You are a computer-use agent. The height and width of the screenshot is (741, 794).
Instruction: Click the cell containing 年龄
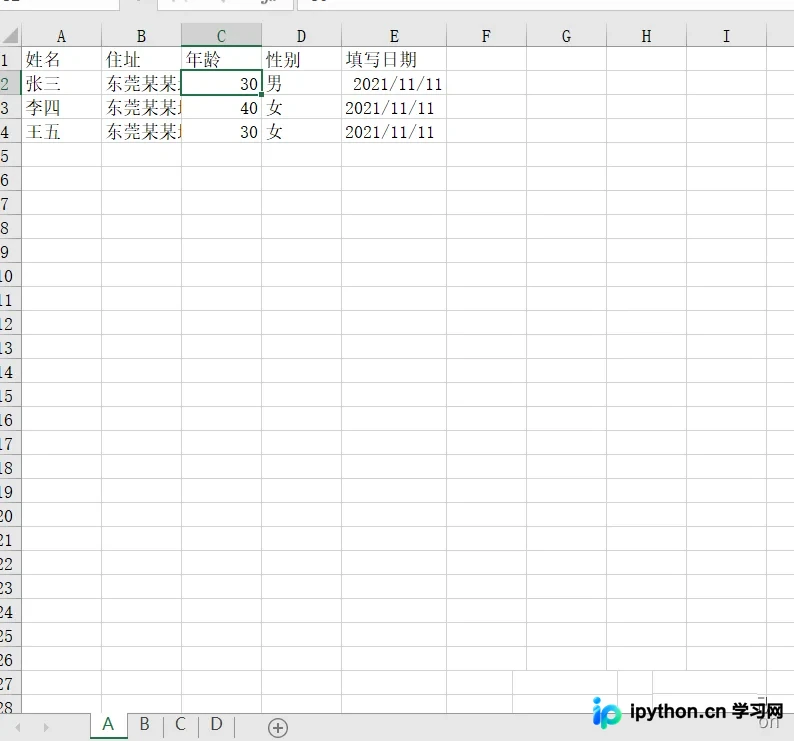tap(221, 59)
